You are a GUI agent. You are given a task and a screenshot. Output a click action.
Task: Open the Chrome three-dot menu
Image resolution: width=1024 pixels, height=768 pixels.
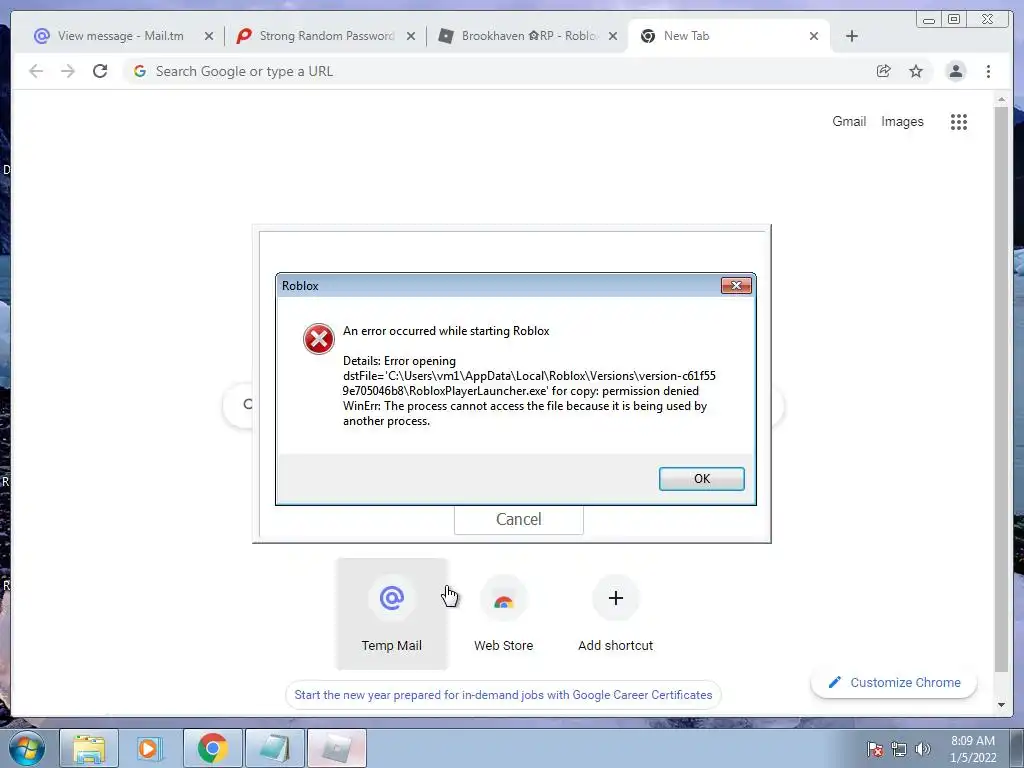(x=988, y=71)
